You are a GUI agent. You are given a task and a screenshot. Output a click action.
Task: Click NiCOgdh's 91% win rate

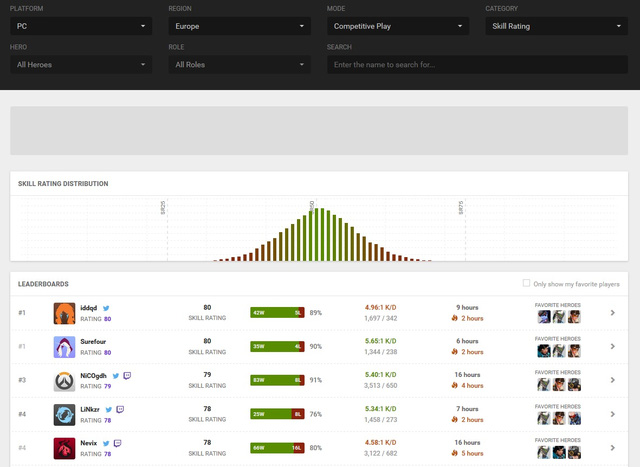316,380
